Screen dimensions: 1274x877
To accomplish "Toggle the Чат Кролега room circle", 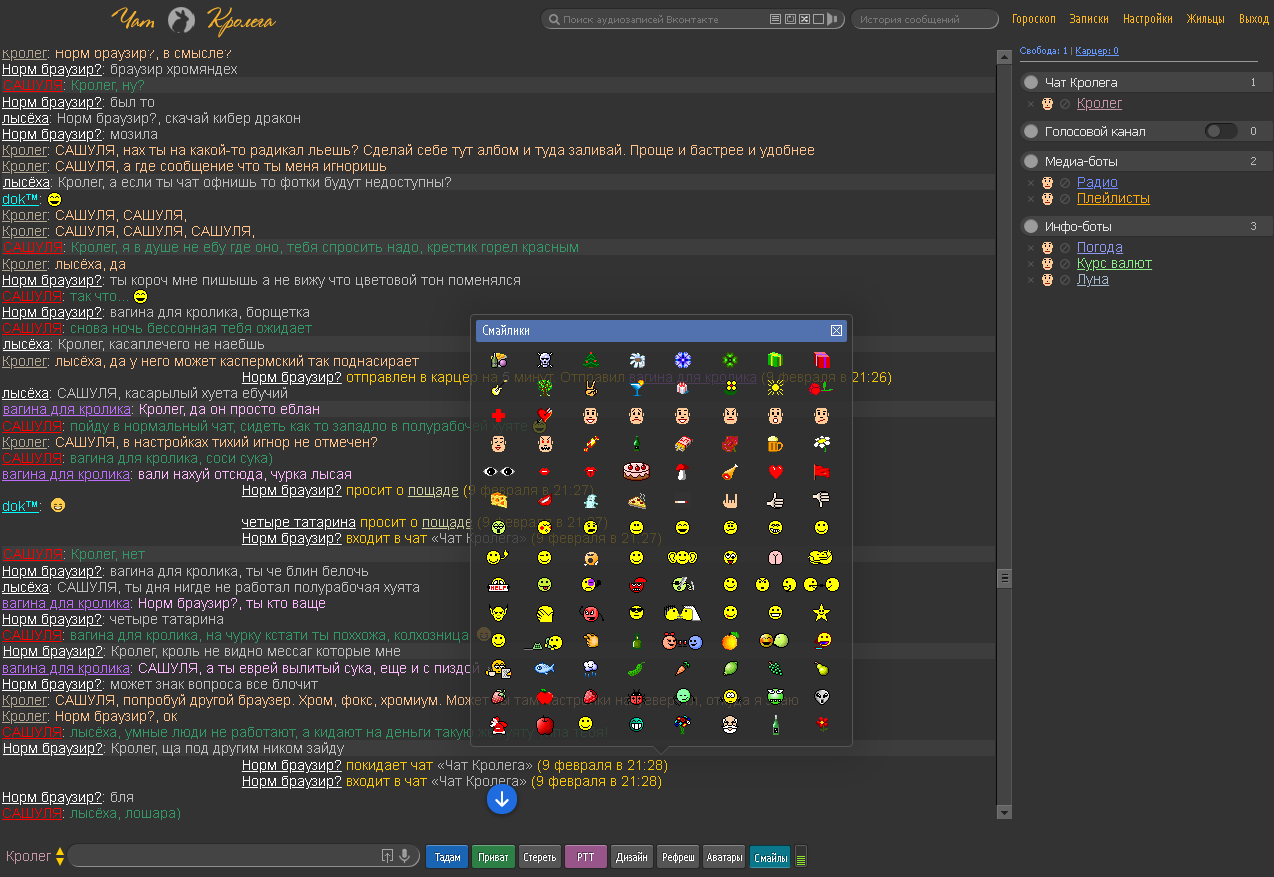I will click(1031, 82).
